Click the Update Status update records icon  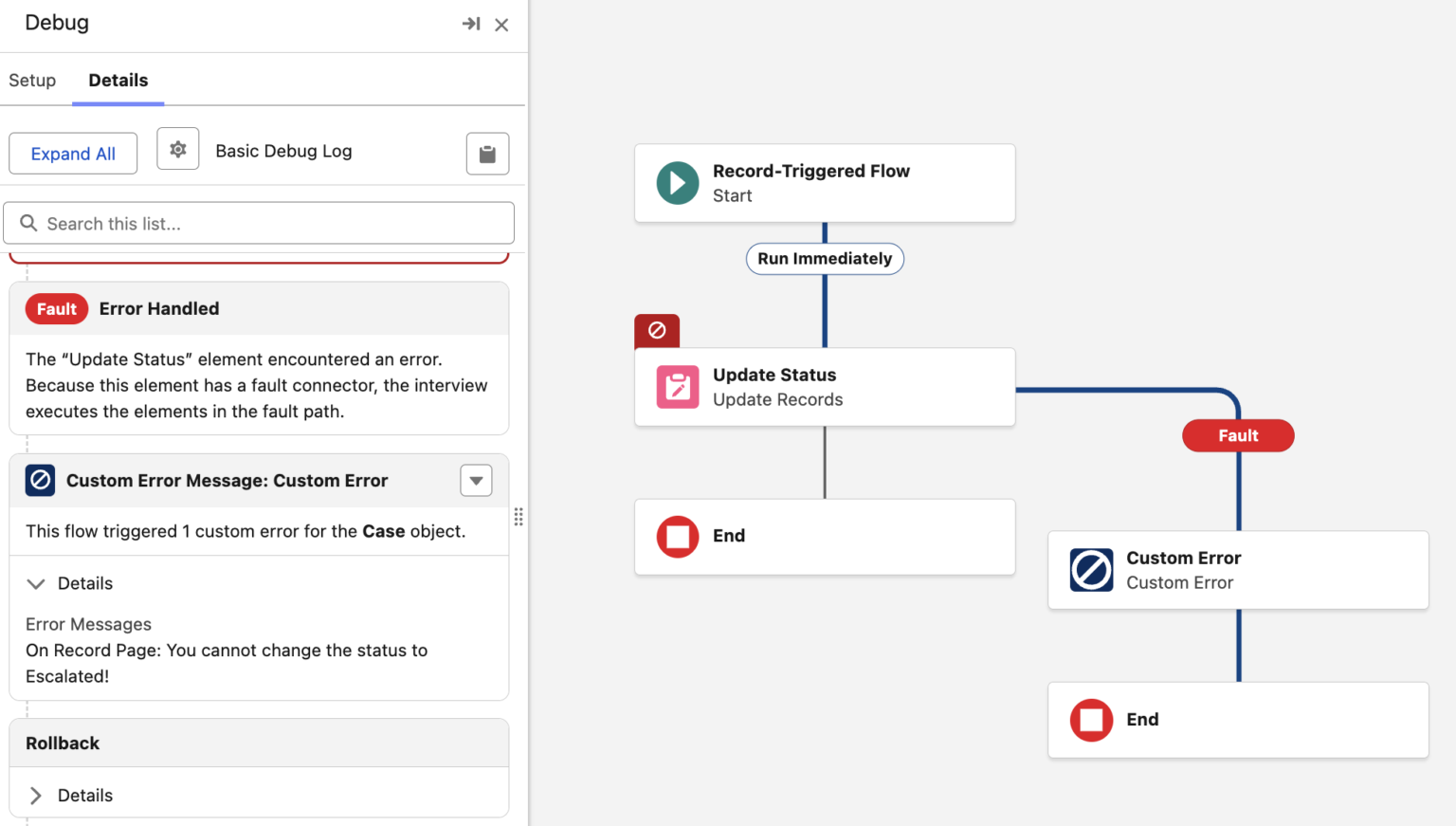click(x=678, y=387)
